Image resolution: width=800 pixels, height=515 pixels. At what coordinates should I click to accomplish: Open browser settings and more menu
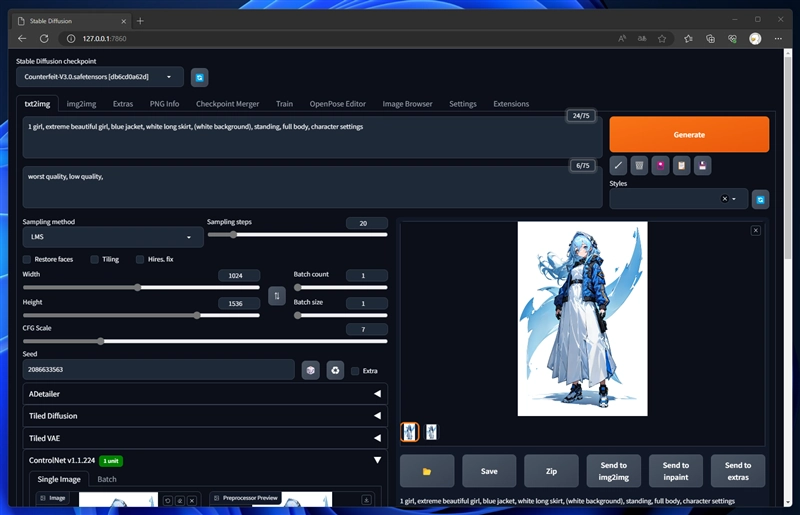click(x=778, y=38)
